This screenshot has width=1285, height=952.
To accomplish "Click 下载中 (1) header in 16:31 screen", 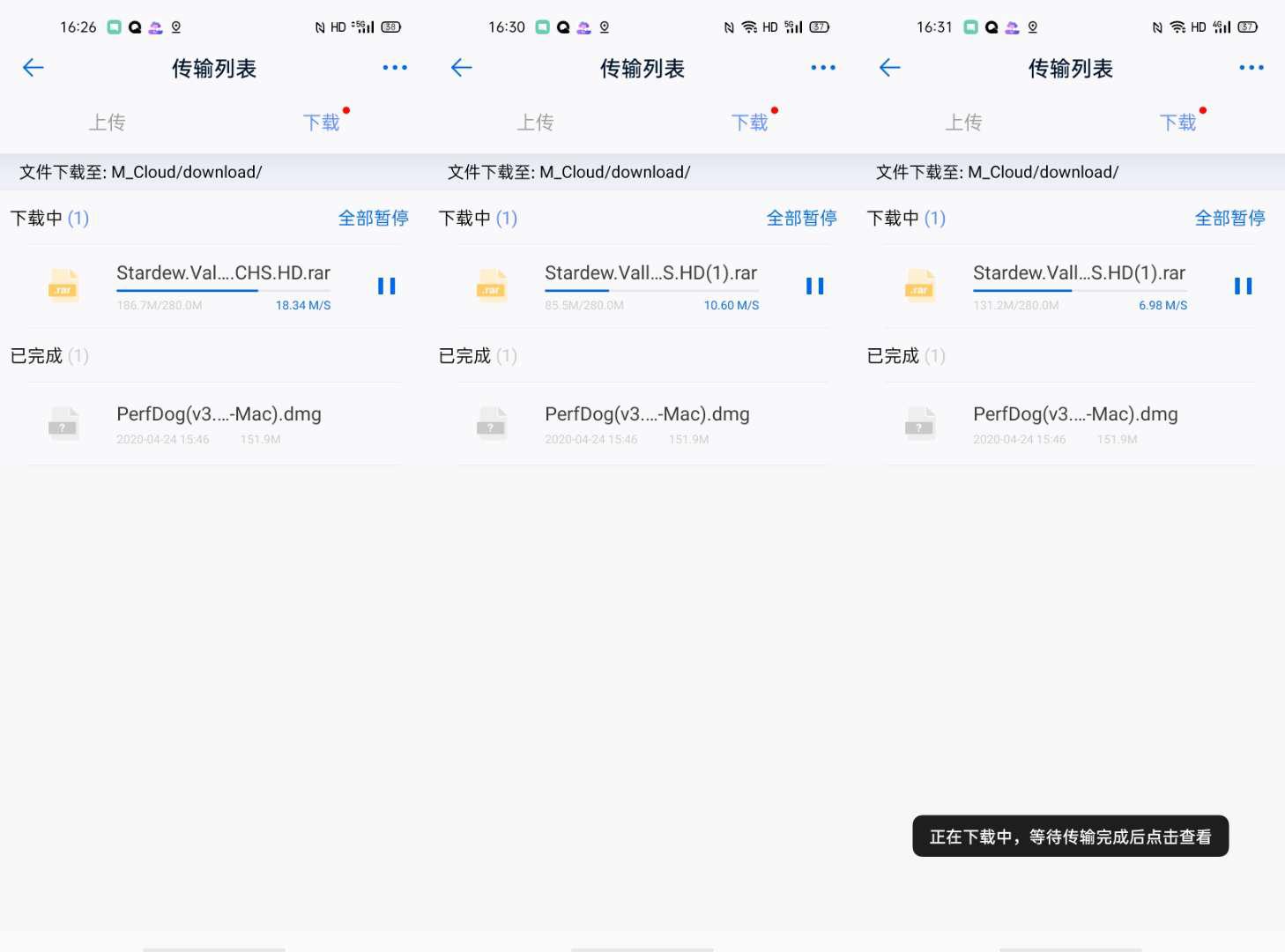I will click(907, 219).
